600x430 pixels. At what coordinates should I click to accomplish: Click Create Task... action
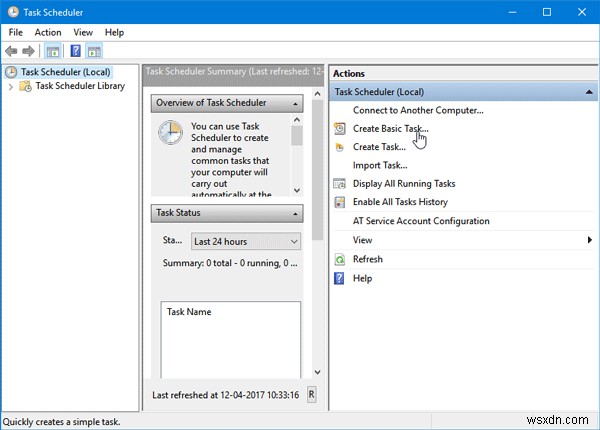379,147
